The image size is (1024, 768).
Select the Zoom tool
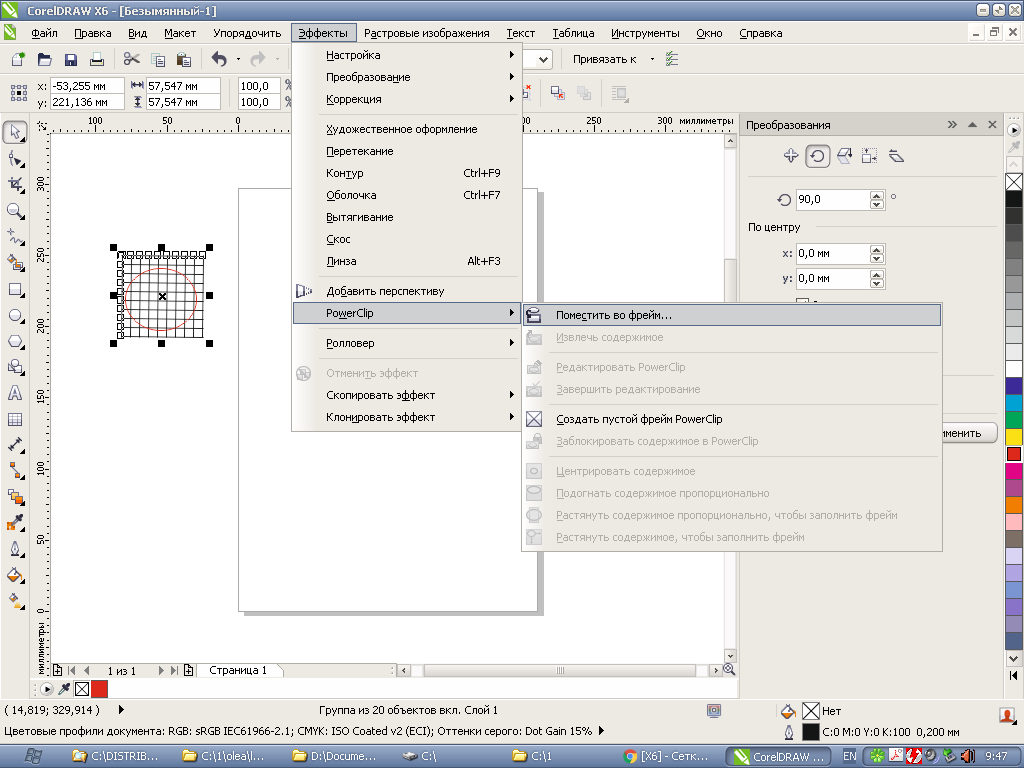(x=15, y=211)
